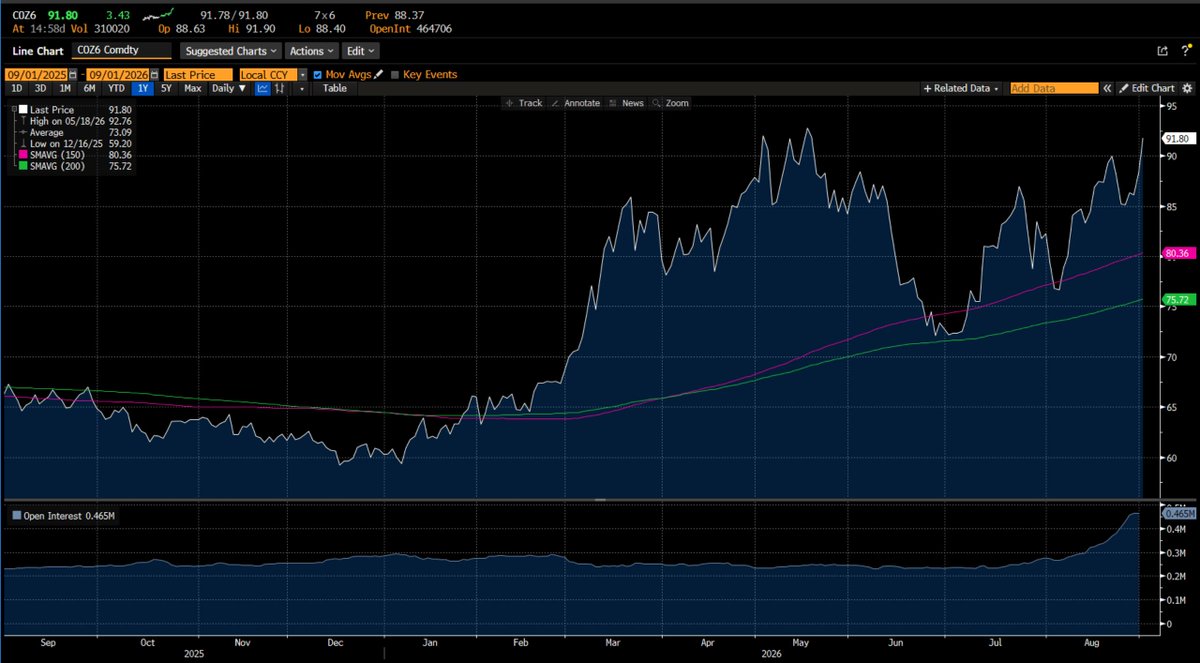Edit moving averages with pencil icon
The height and width of the screenshot is (663, 1200).
378,75
